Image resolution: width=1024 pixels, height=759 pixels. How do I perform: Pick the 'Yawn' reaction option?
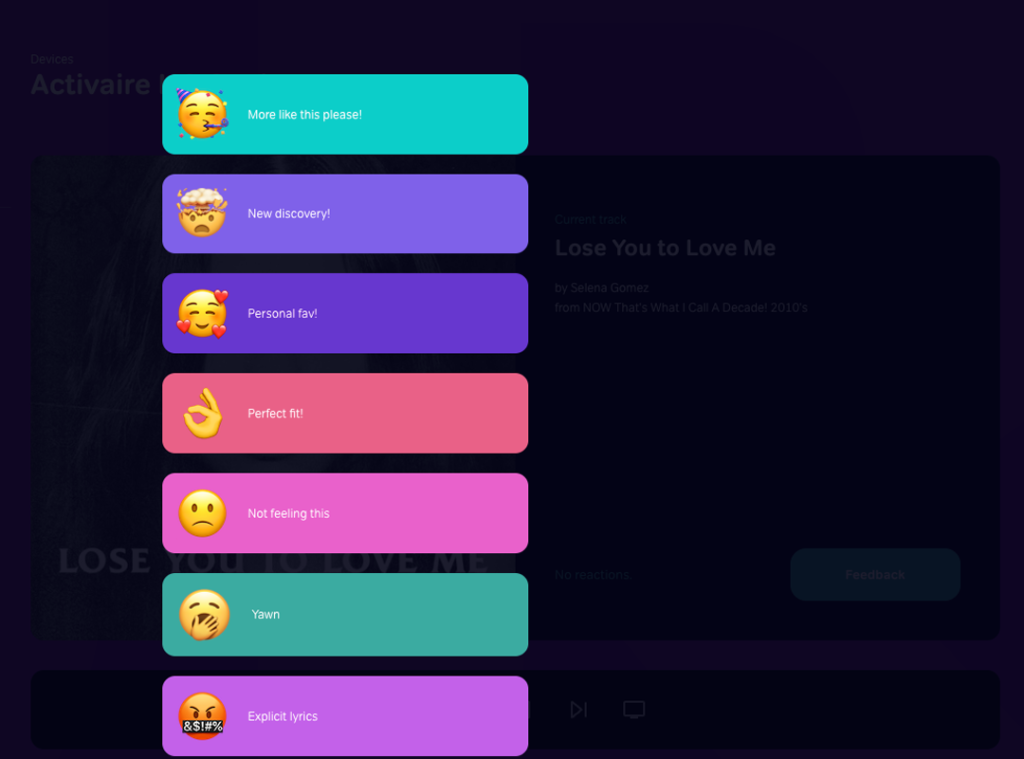(x=345, y=615)
